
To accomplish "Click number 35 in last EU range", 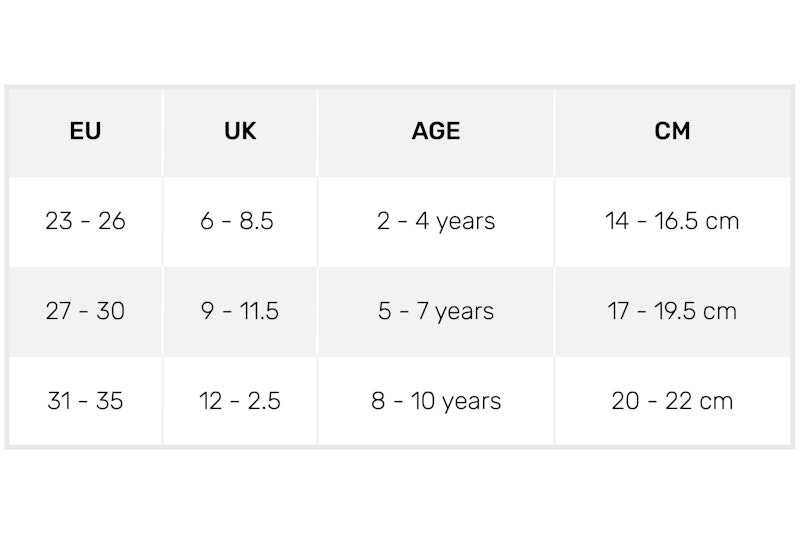I will [109, 401].
